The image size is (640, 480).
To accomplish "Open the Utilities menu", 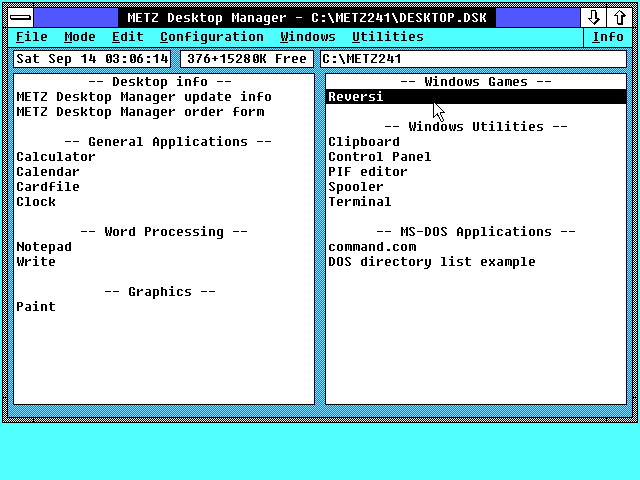I will point(388,37).
